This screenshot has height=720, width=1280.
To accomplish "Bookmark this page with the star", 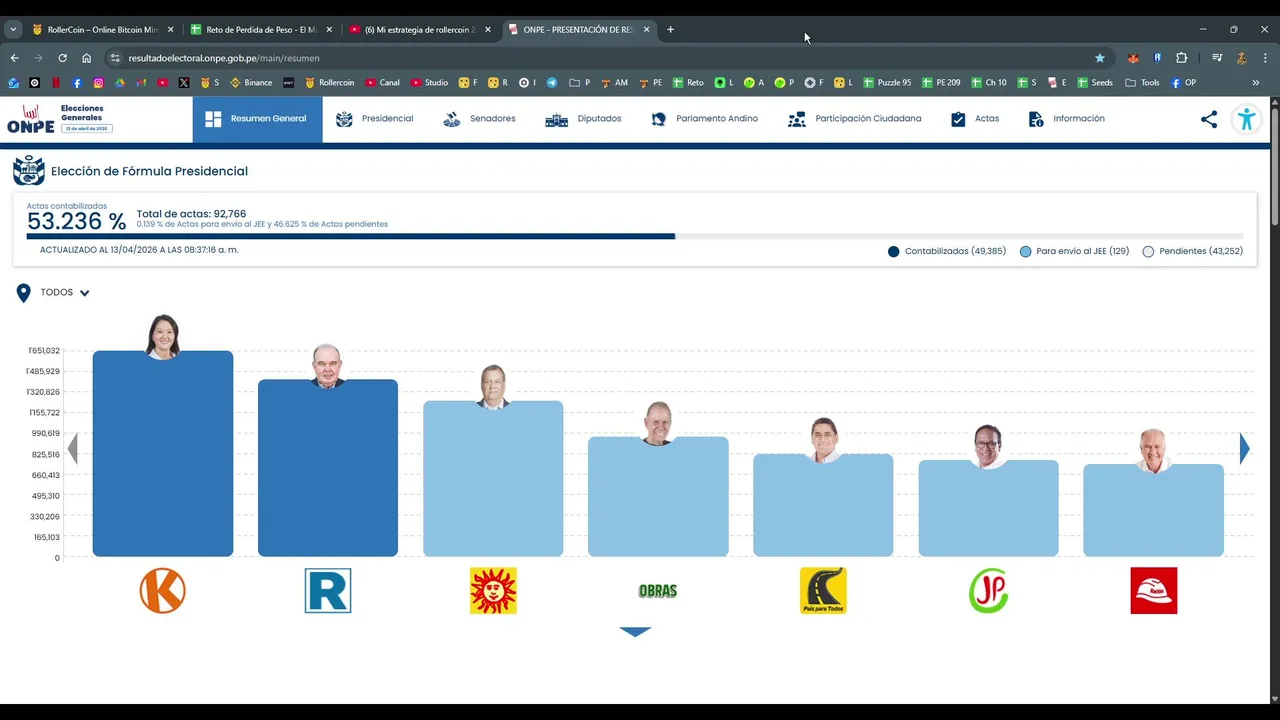I will [1100, 58].
